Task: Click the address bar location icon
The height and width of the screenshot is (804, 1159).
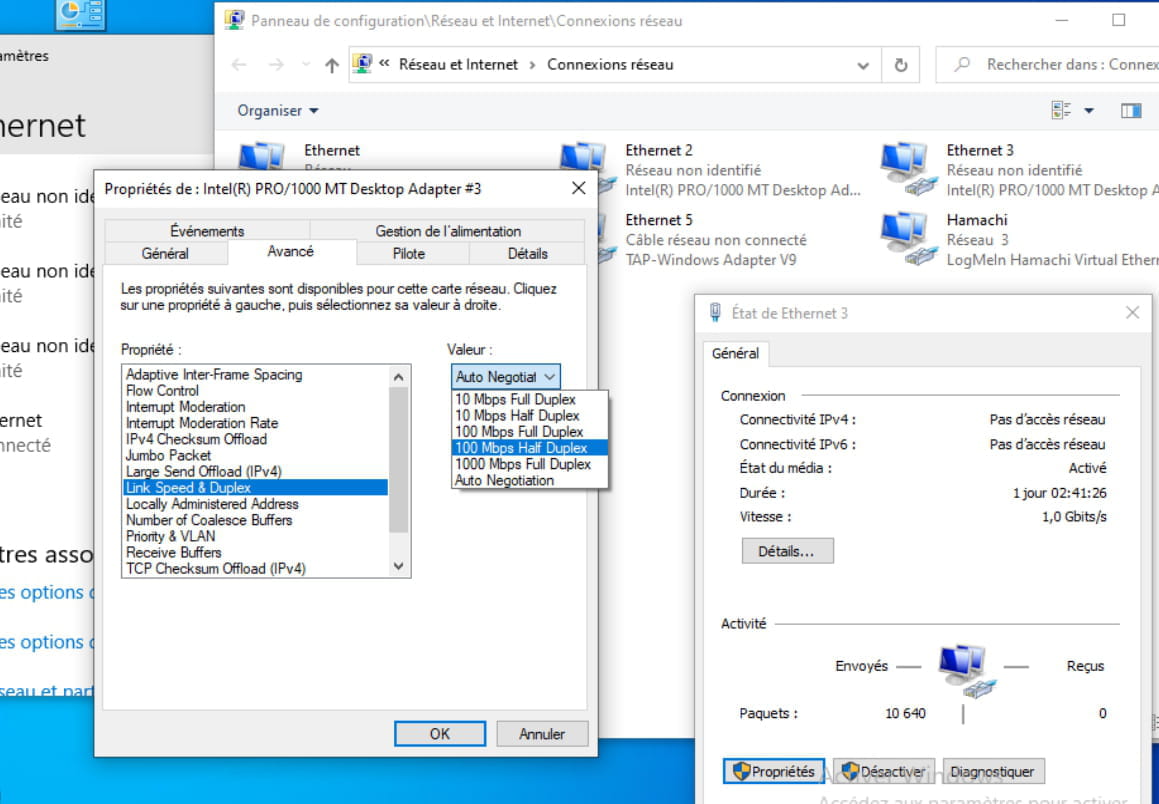Action: pyautogui.click(x=362, y=64)
